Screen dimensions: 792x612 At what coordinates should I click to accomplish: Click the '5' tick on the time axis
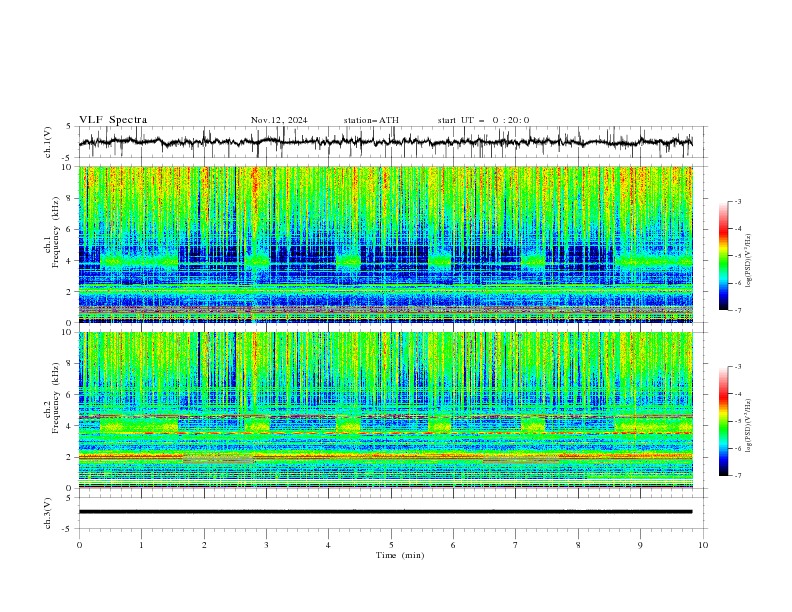[391, 545]
